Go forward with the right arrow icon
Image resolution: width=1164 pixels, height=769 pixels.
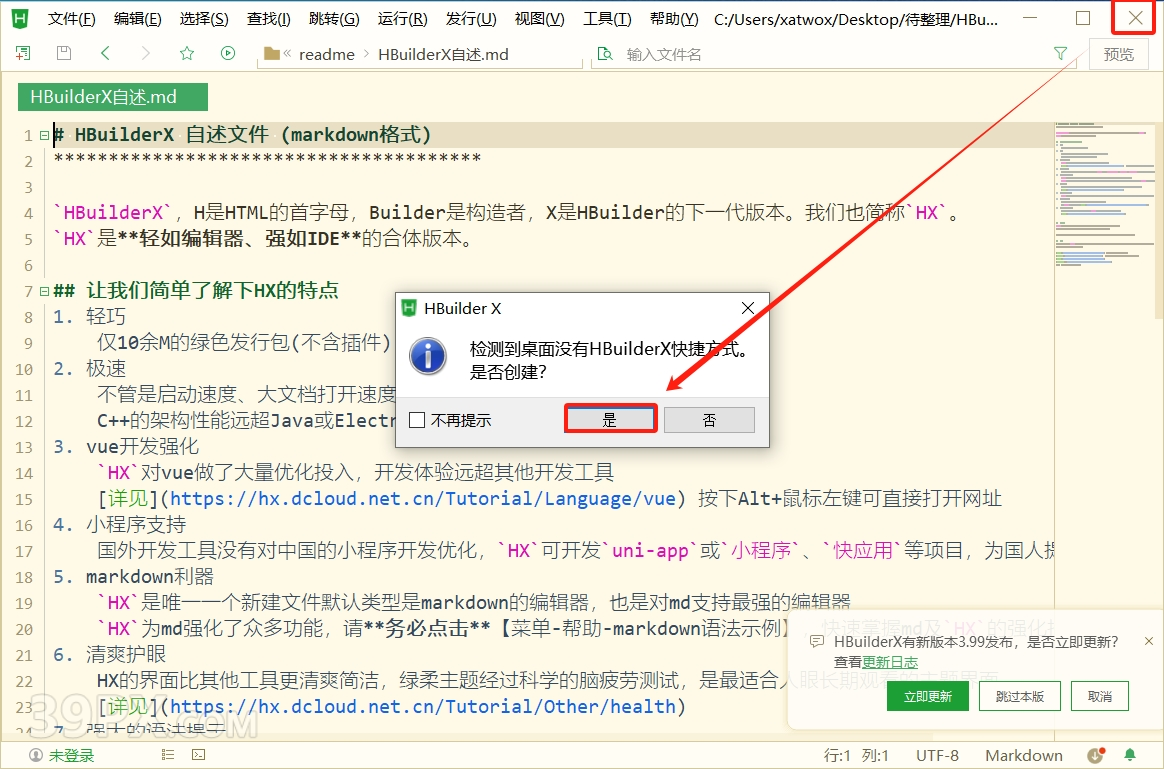click(x=146, y=53)
